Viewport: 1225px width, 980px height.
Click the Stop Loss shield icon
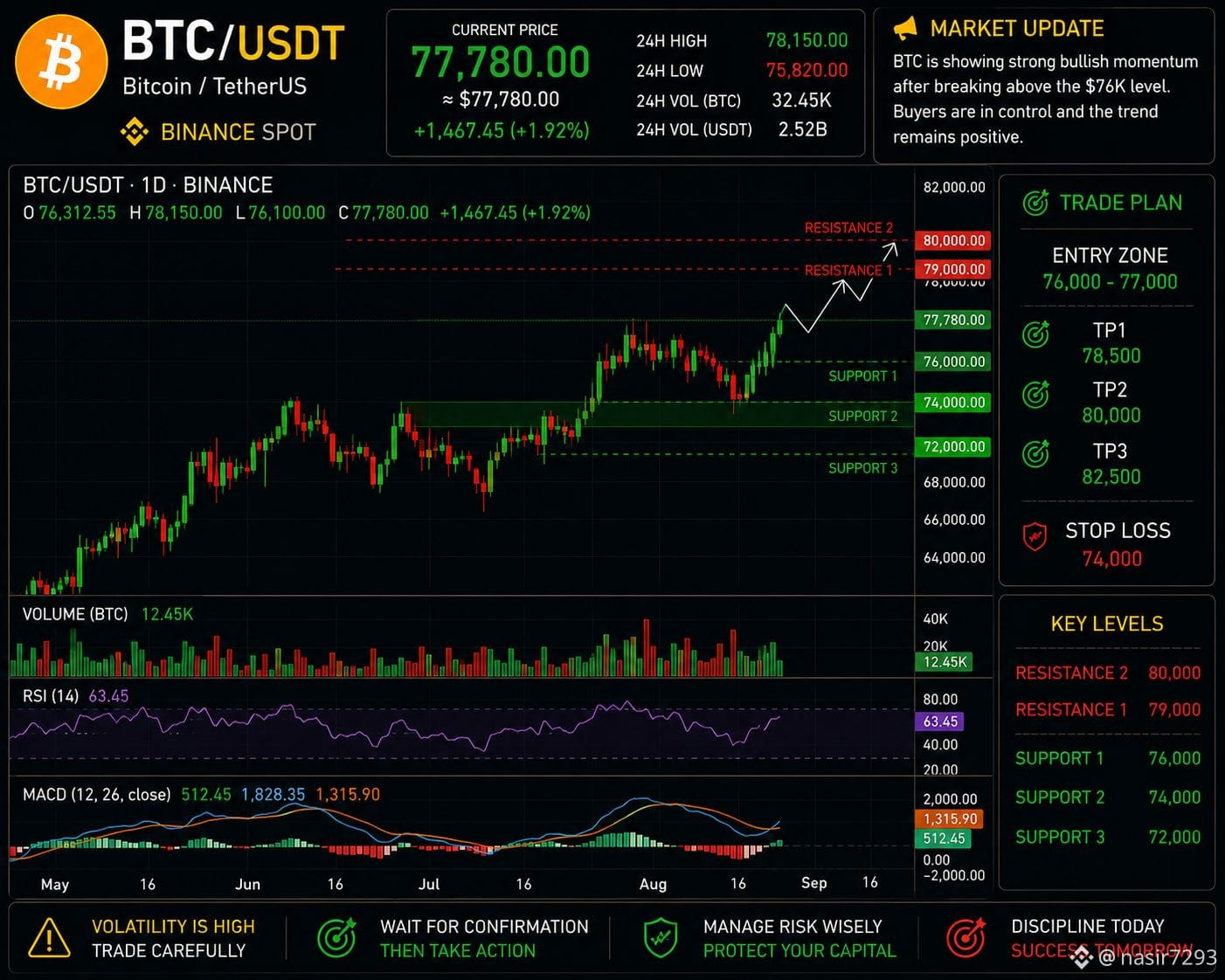pos(1035,535)
